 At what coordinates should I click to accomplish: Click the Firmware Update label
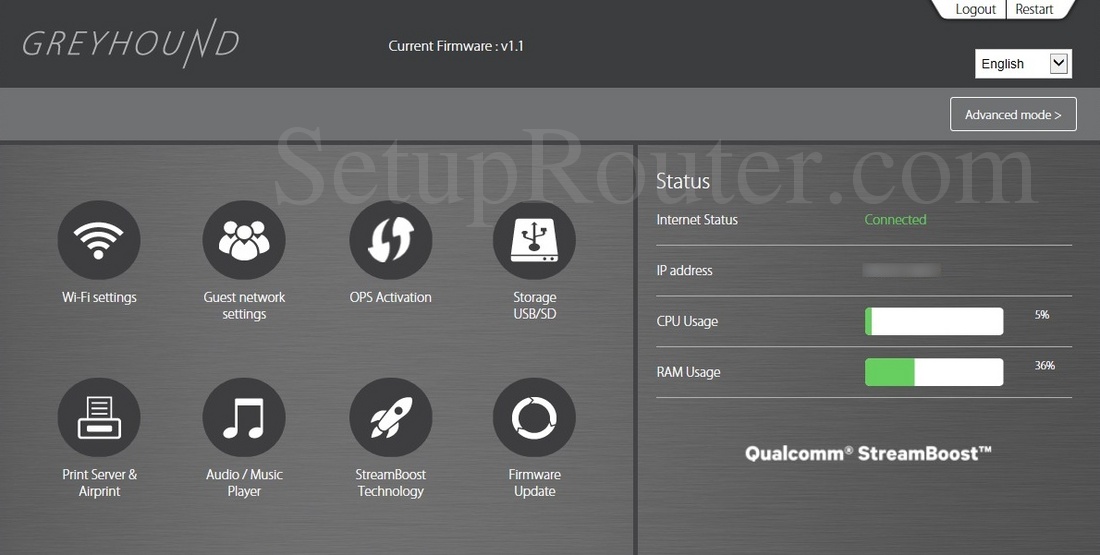pyautogui.click(x=535, y=483)
